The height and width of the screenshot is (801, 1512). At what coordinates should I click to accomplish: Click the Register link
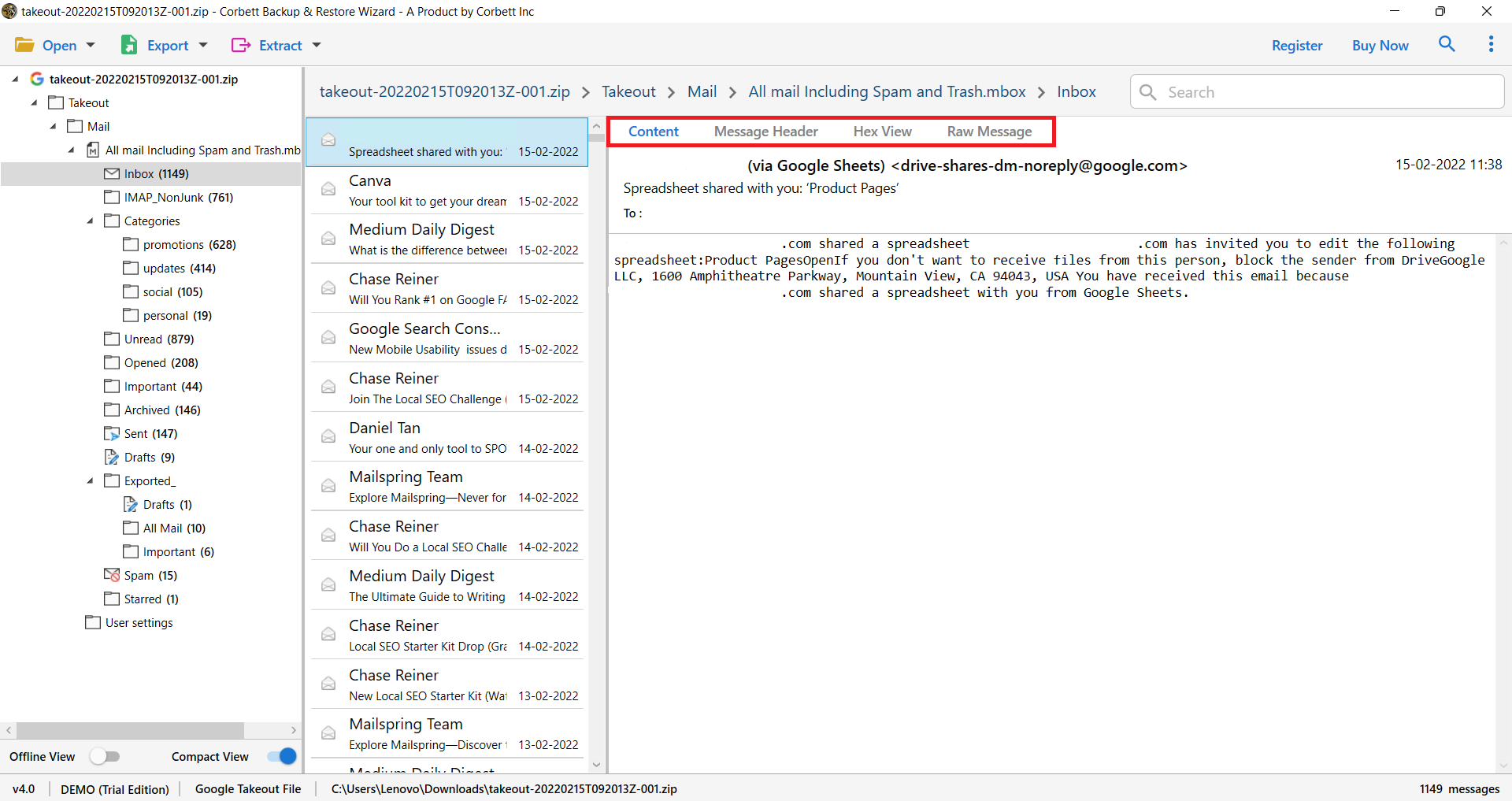coord(1297,46)
